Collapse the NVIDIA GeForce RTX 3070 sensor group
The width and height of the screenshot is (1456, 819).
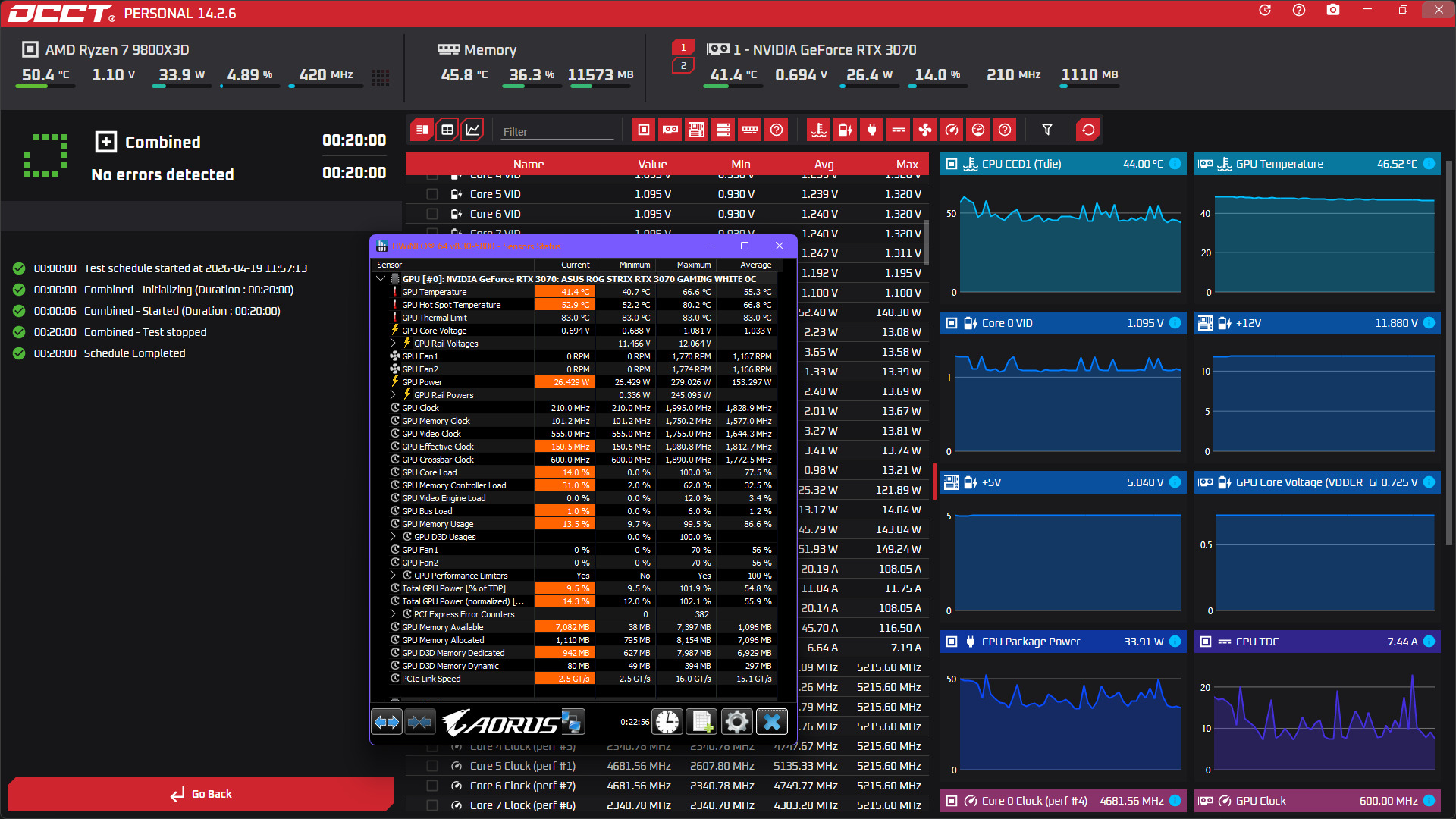pos(381,279)
